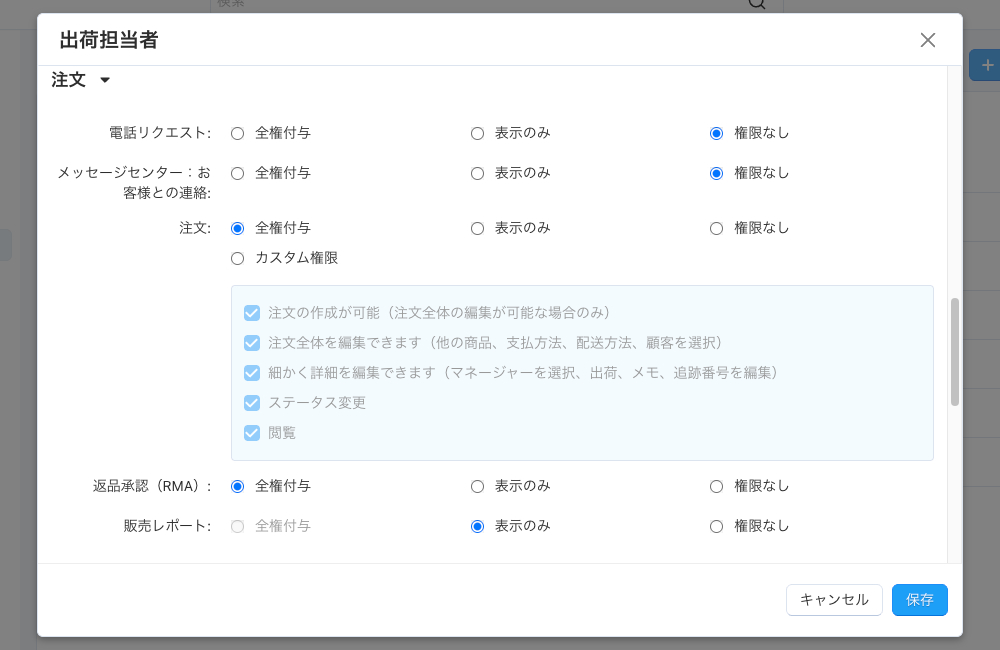Click the 保存 button
The width and height of the screenshot is (1000, 650).
tap(920, 600)
